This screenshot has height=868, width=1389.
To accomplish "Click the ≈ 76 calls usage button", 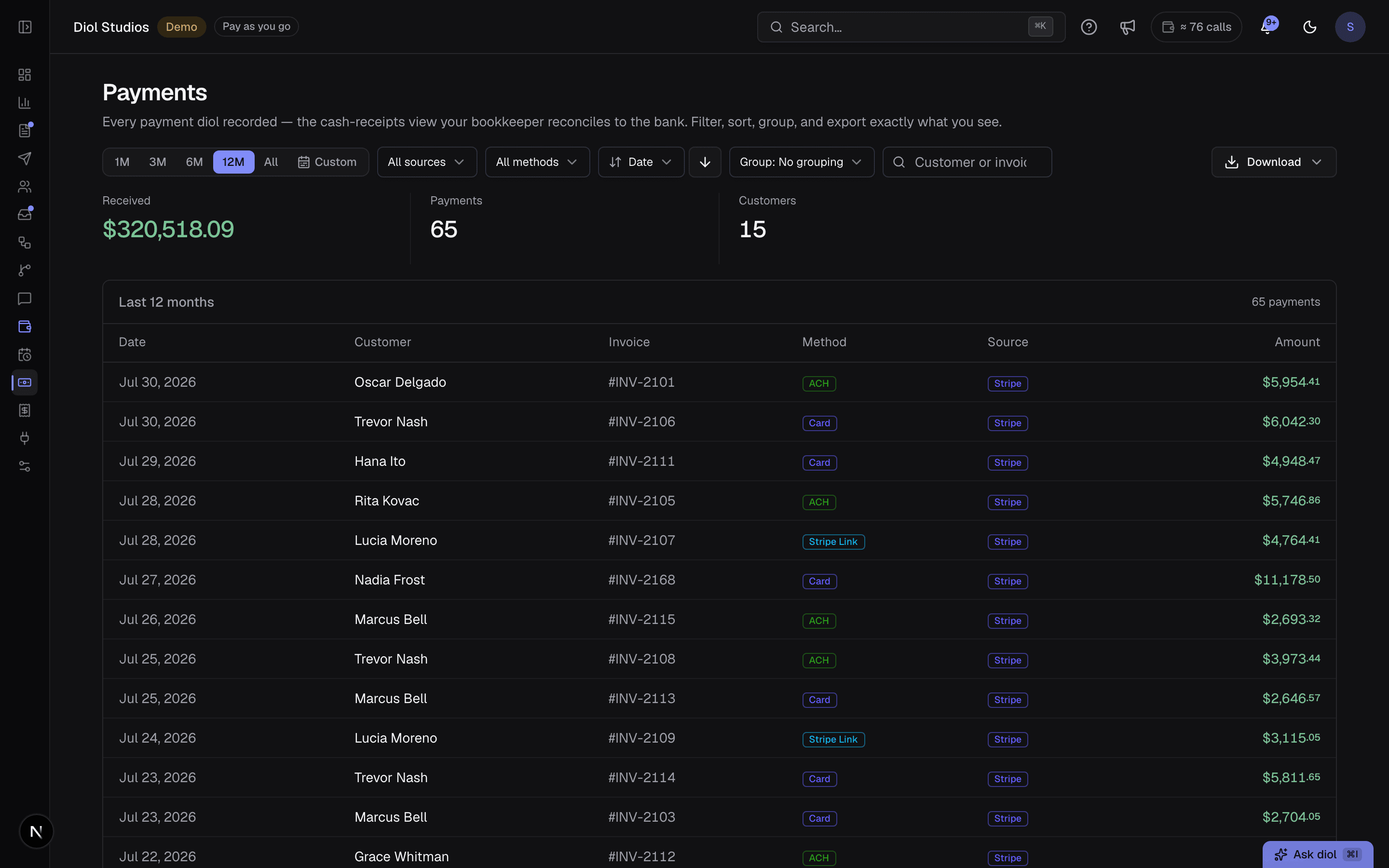I will [x=1196, y=27].
